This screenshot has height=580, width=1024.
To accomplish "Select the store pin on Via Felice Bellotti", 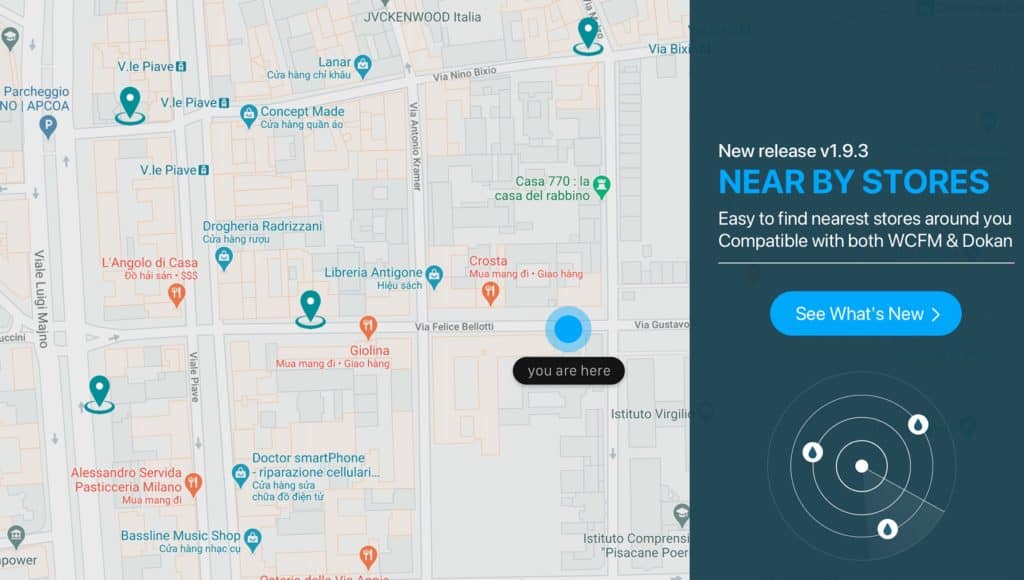I will [x=311, y=305].
